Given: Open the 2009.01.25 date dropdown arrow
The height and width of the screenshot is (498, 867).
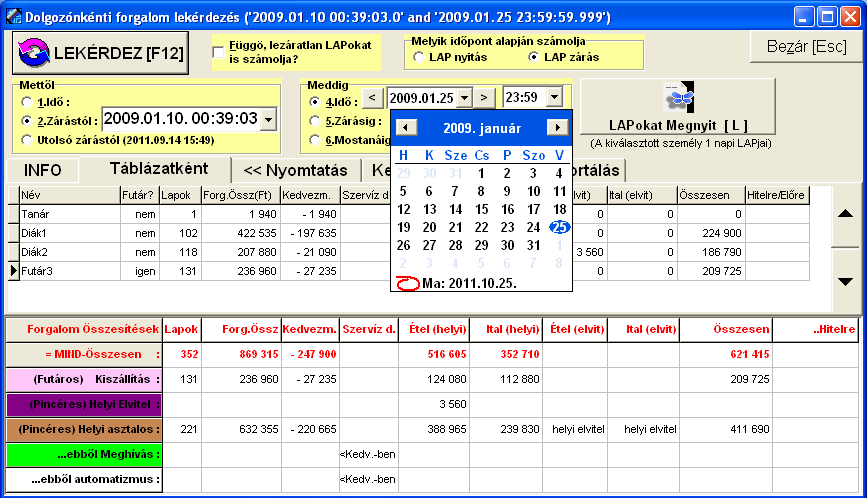Looking at the screenshot, I should [464, 98].
